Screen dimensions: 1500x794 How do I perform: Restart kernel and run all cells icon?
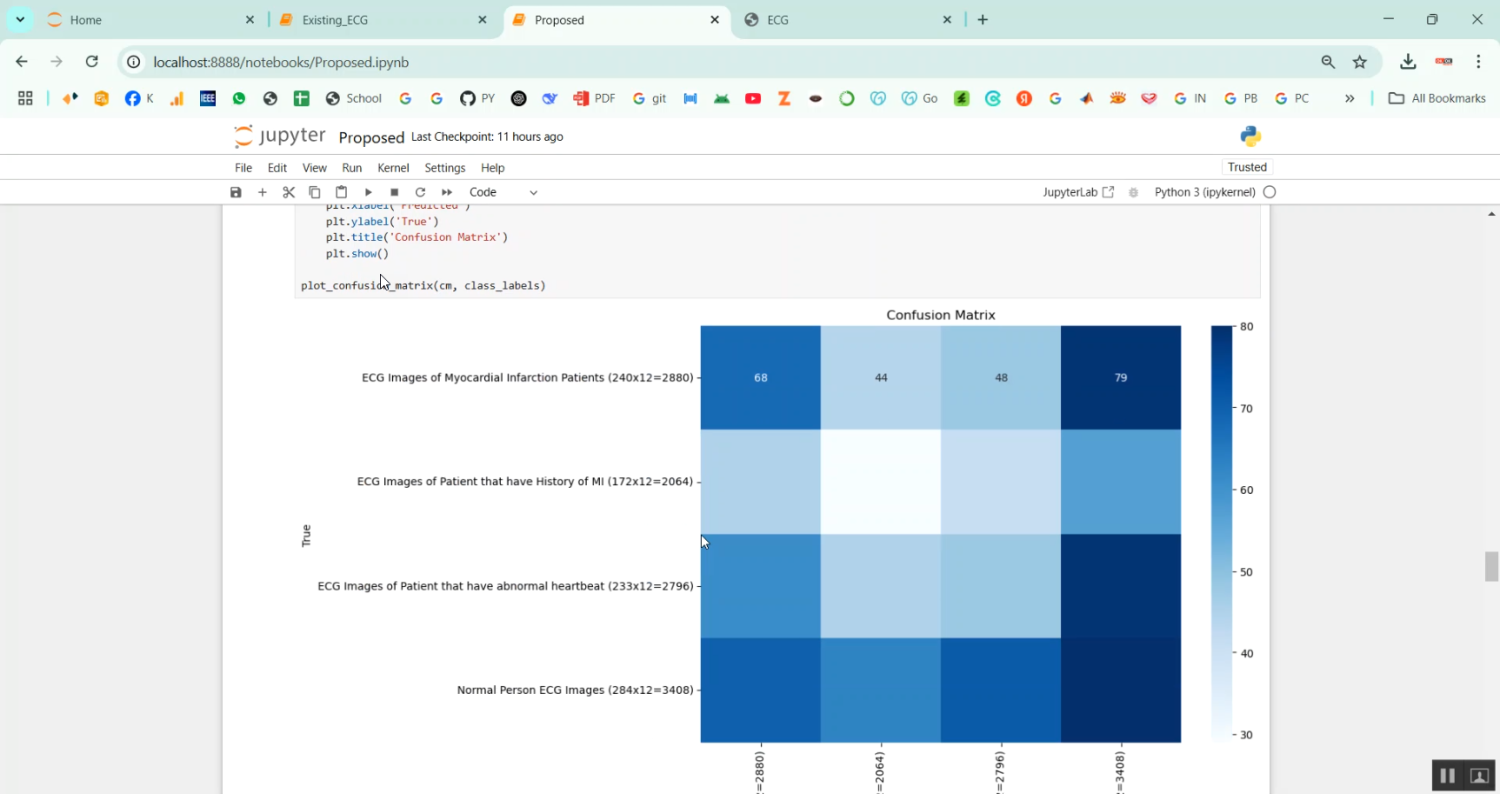446,191
